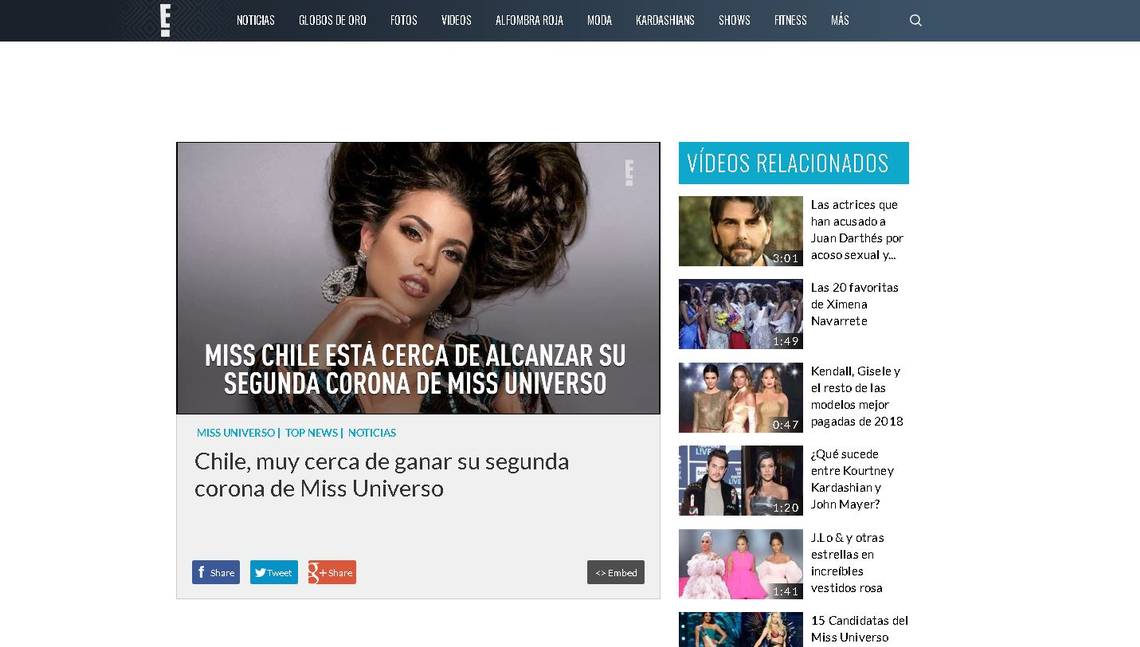The width and height of the screenshot is (1140, 647).
Task: Click the Embed button
Action: pyautogui.click(x=616, y=572)
